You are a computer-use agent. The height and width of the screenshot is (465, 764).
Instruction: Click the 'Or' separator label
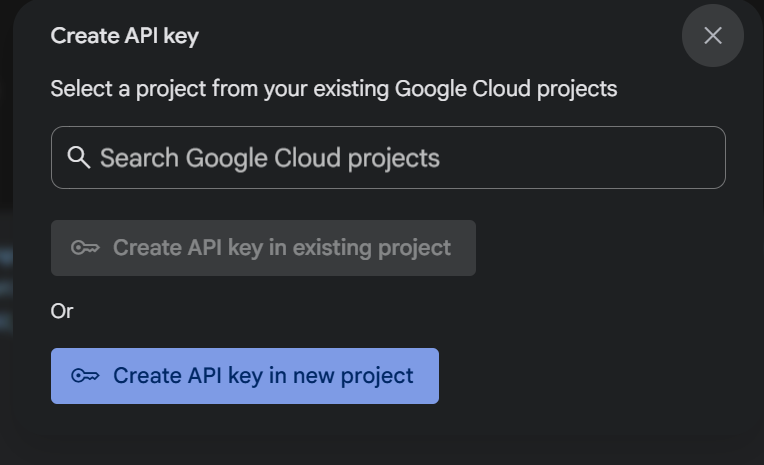pos(62,311)
